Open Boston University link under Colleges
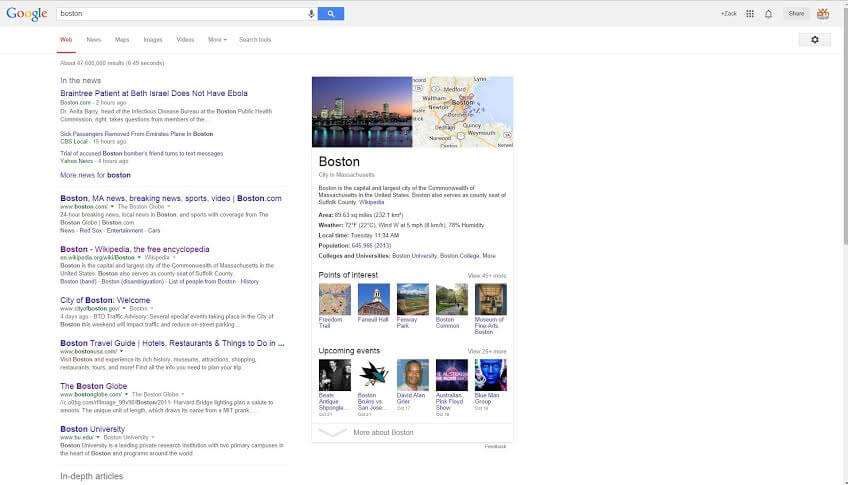This screenshot has width=848, height=485. [x=414, y=256]
